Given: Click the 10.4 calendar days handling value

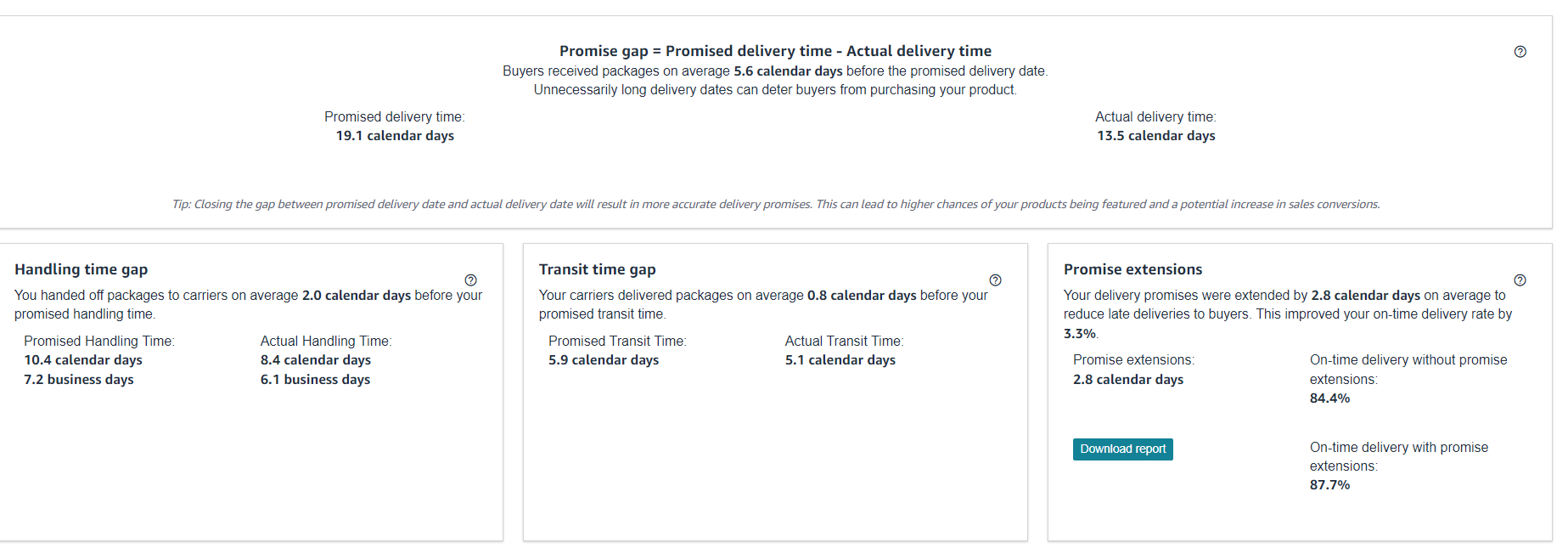Looking at the screenshot, I should pos(83,360).
